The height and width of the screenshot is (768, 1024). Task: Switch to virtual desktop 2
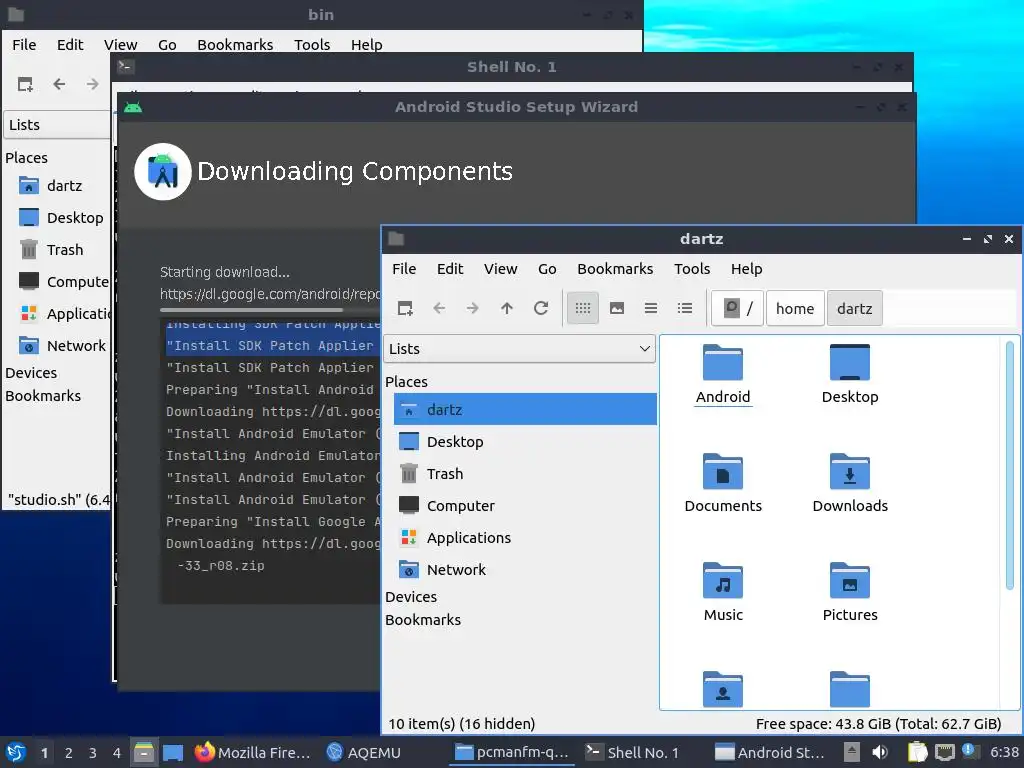[x=69, y=752]
